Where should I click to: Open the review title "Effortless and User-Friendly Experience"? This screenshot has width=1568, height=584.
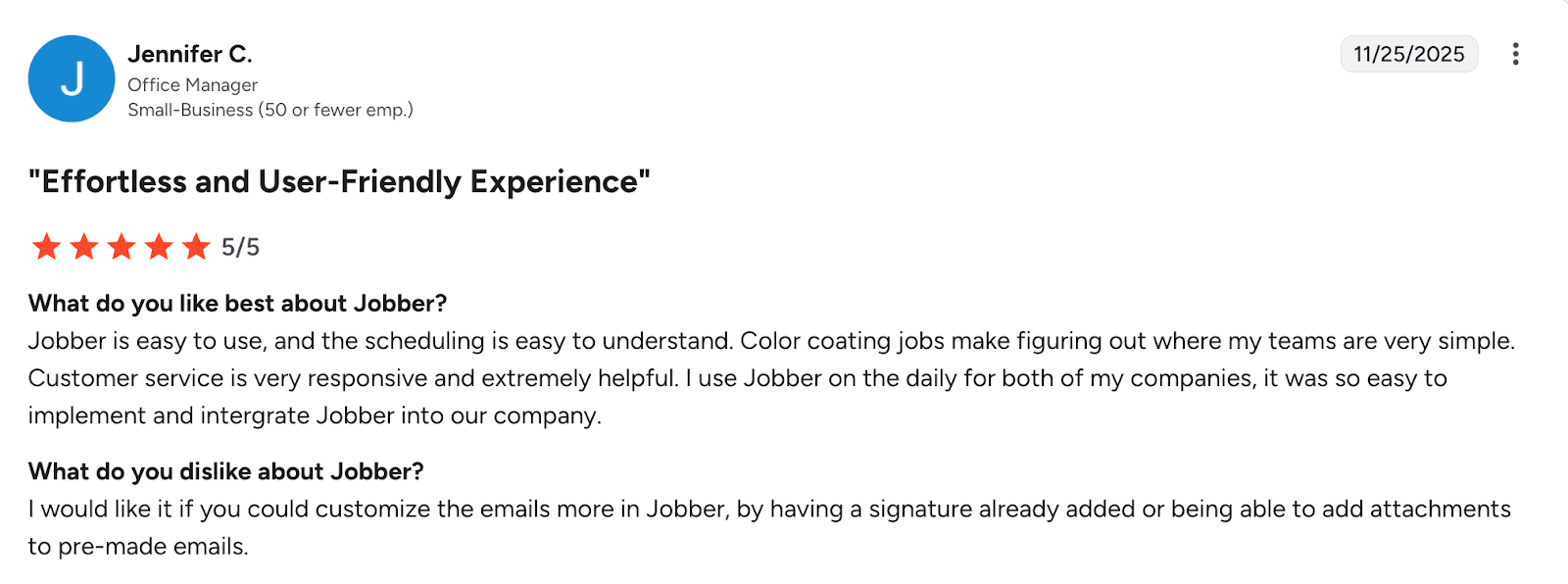[x=339, y=181]
